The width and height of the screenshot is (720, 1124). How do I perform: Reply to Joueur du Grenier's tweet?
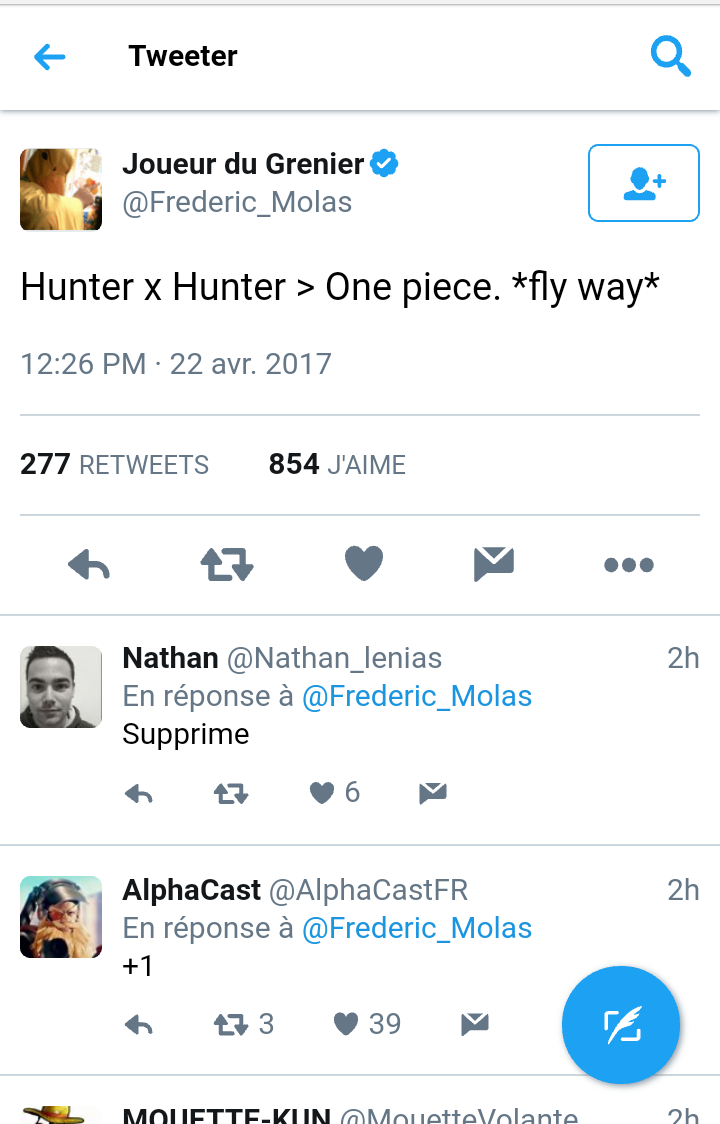pyautogui.click(x=89, y=564)
